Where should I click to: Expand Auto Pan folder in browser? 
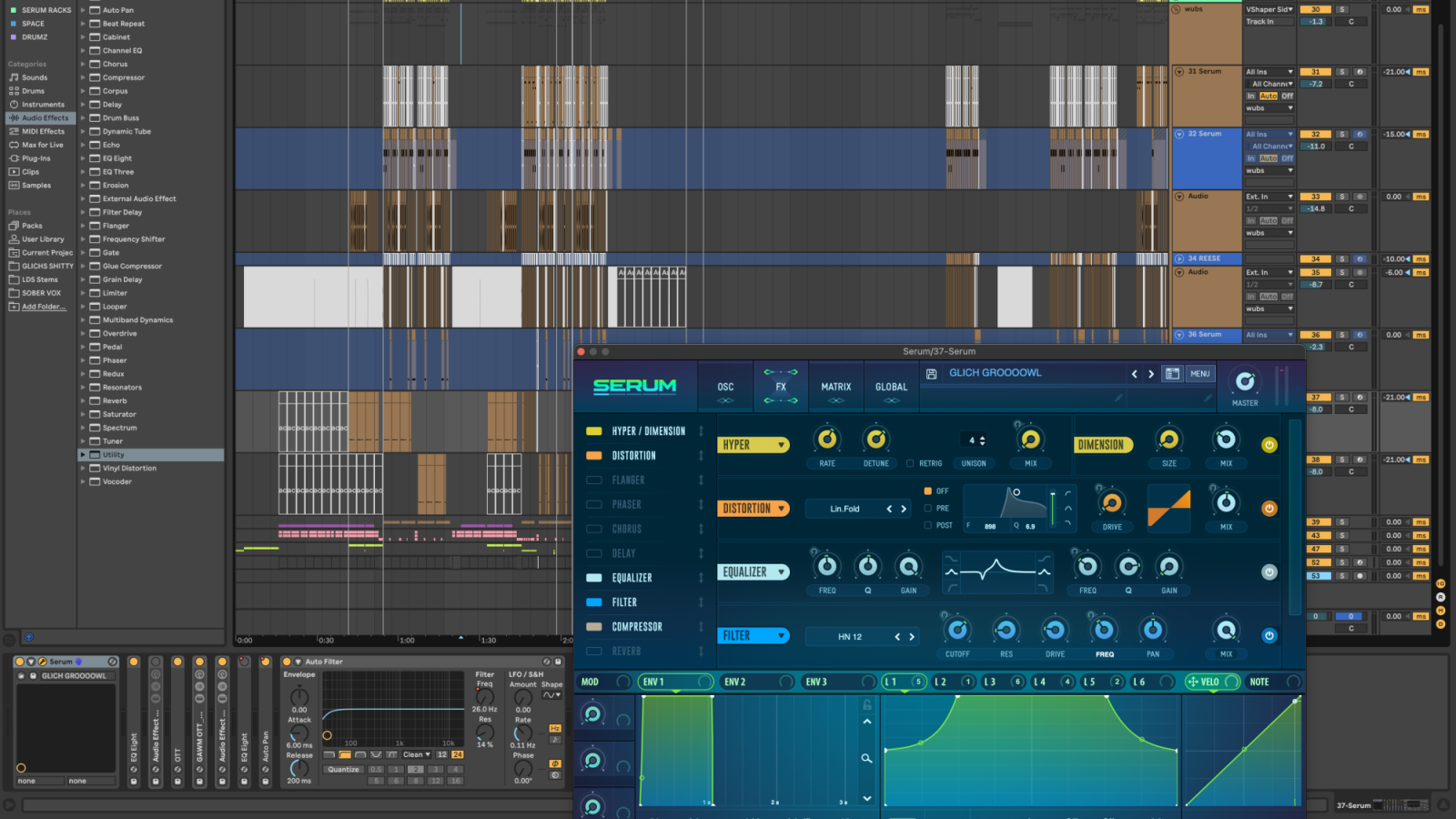point(84,11)
